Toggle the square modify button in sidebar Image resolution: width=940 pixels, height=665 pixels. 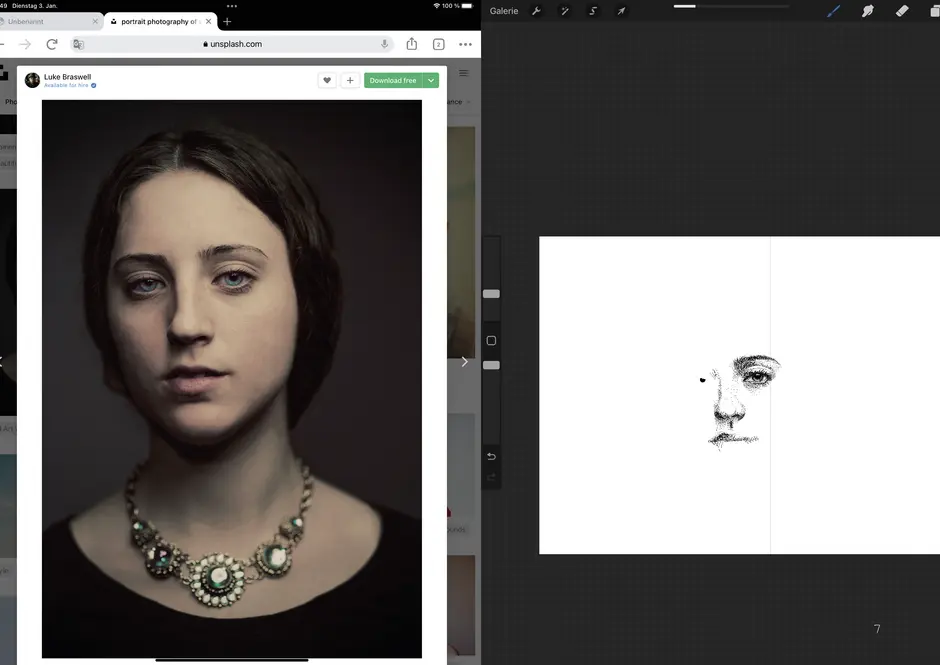click(x=491, y=341)
